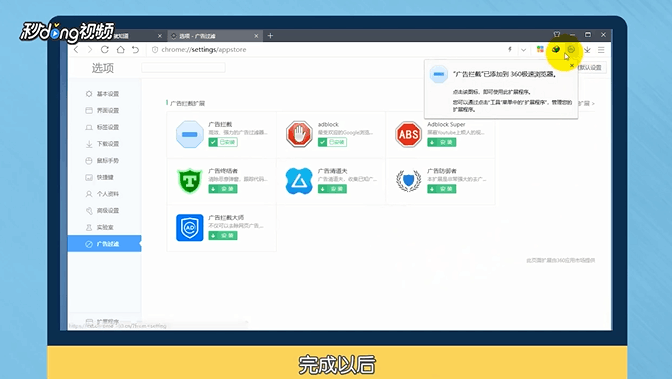Click the settings search field beside 选项

(x=183, y=68)
